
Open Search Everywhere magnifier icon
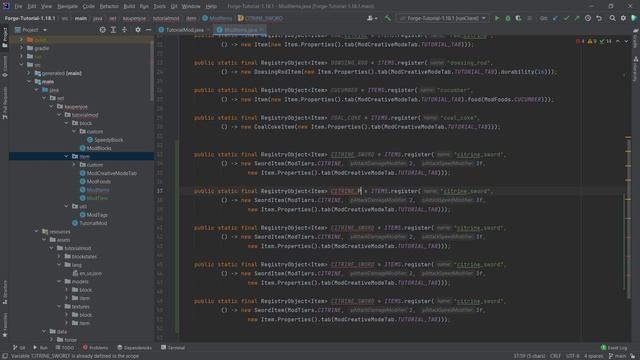coord(613,18)
